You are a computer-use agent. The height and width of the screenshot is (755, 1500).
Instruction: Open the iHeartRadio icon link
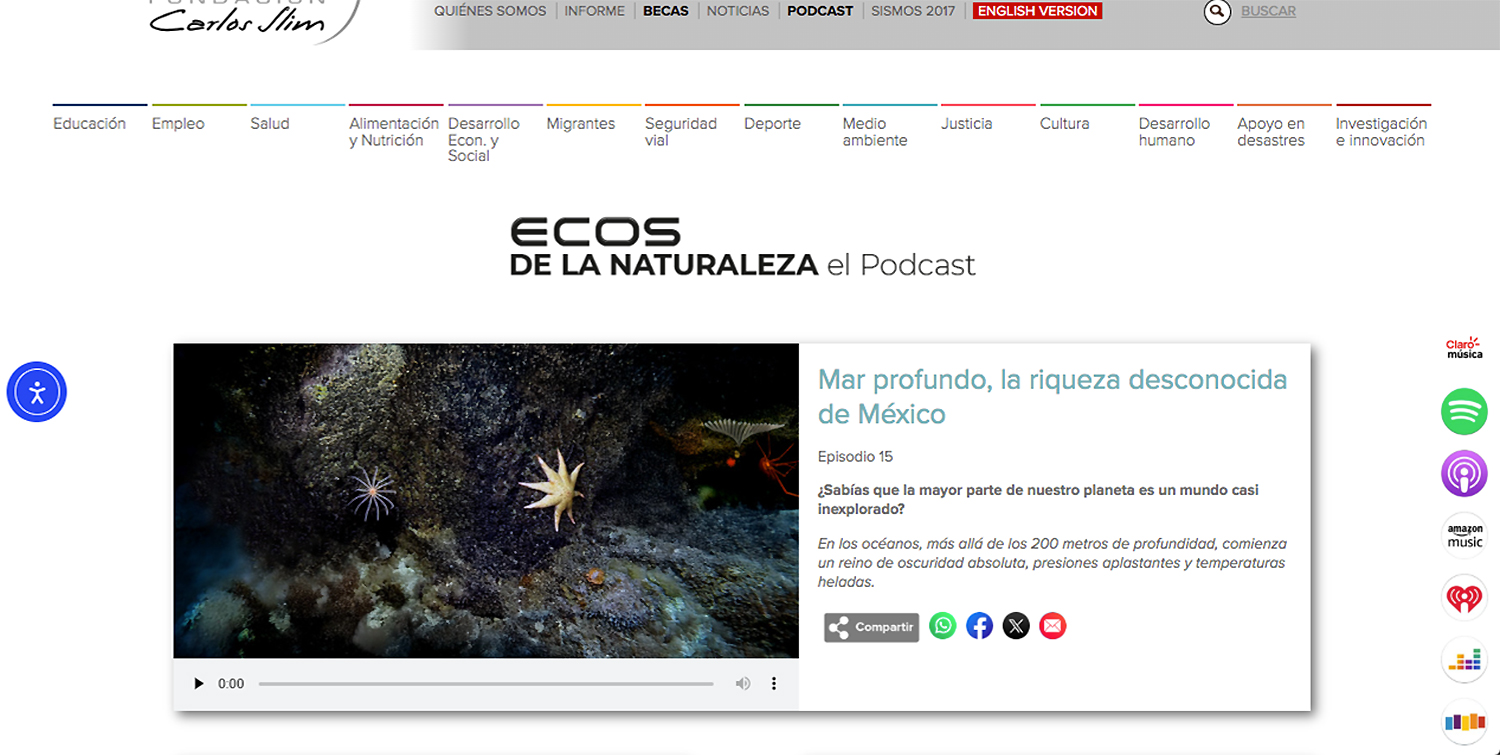tap(1464, 598)
